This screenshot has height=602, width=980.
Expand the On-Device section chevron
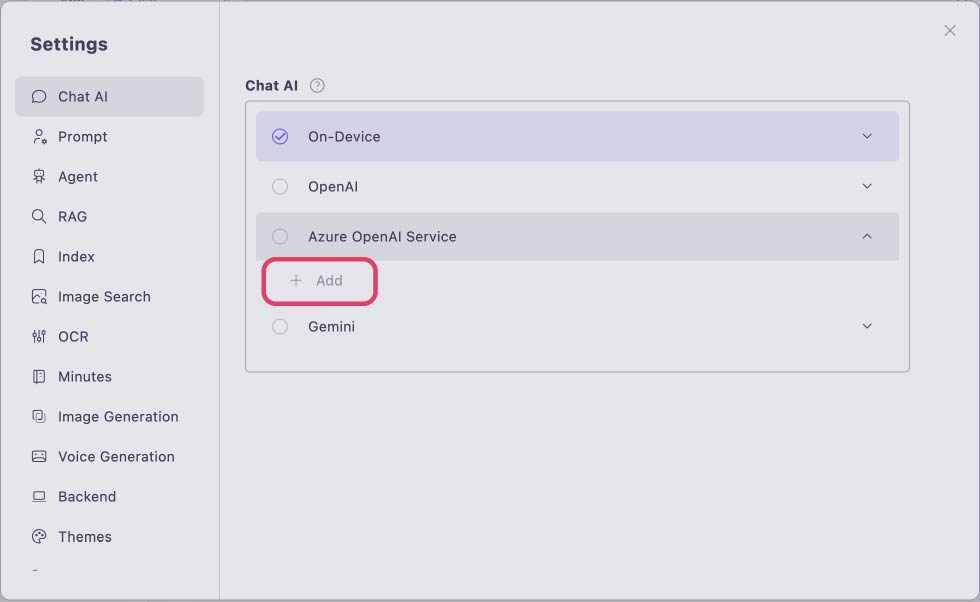coord(867,136)
